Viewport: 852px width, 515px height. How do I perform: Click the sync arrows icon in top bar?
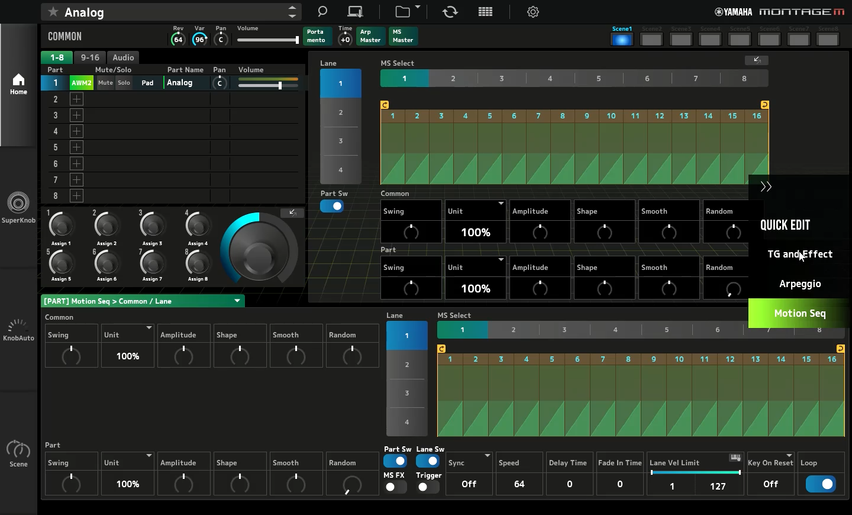point(450,12)
